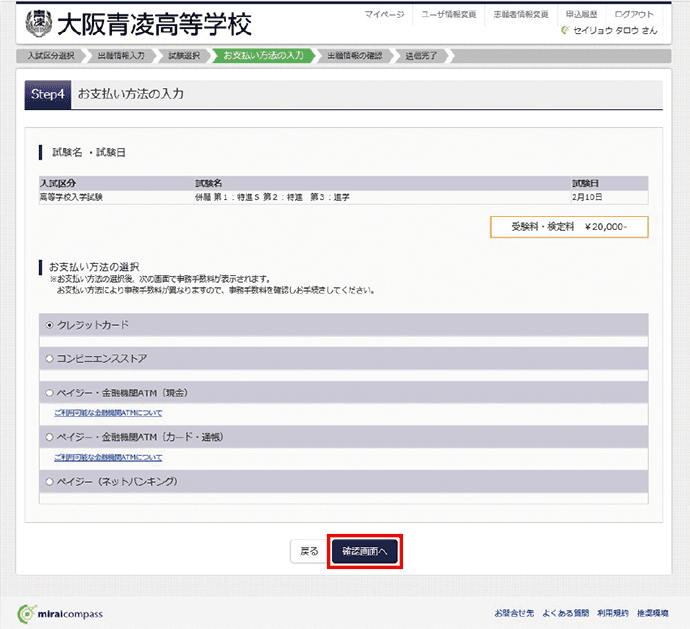Select ペイジー(ネットバンキング) radio button
Image resolution: width=690 pixels, height=629 pixels.
point(50,482)
